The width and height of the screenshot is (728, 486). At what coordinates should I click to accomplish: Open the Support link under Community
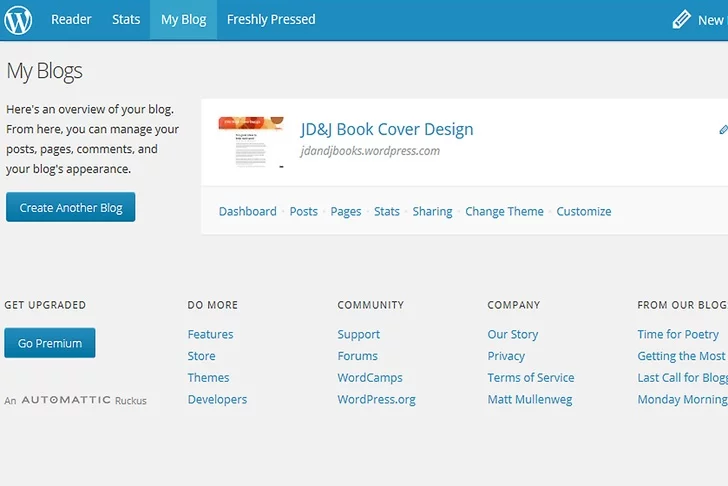click(x=358, y=334)
